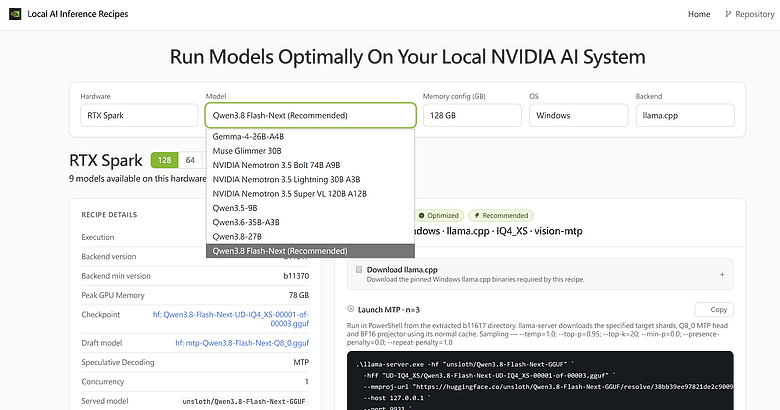Click the Peak GPU Memory value 78 GB
The image size is (780, 410).
click(299, 295)
